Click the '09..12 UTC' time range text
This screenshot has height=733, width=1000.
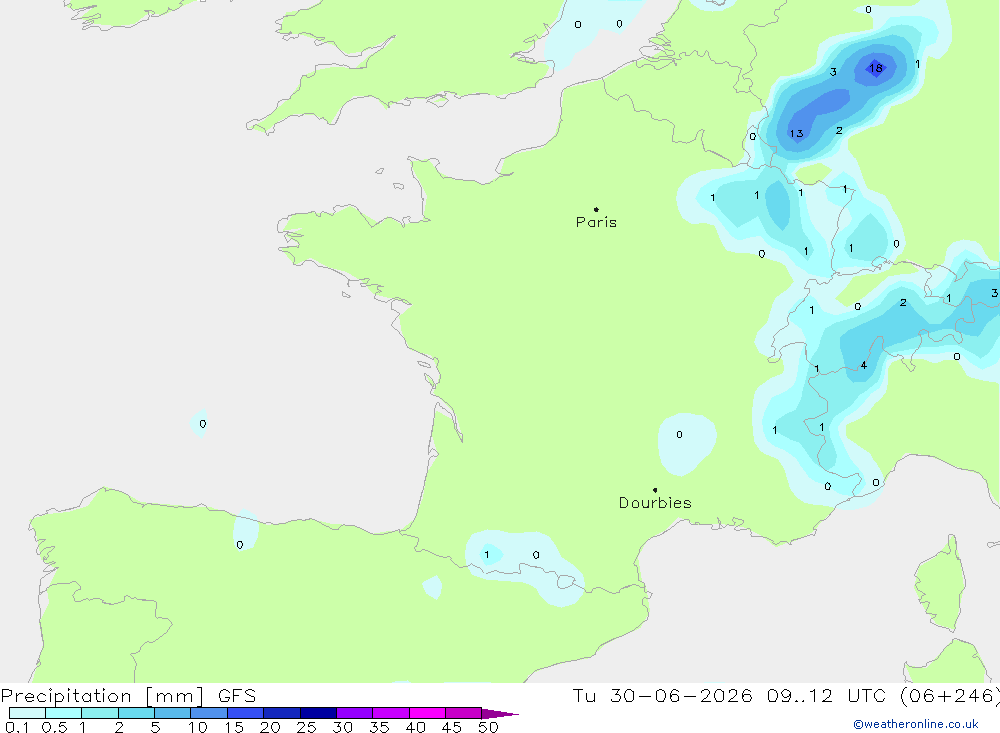827,696
